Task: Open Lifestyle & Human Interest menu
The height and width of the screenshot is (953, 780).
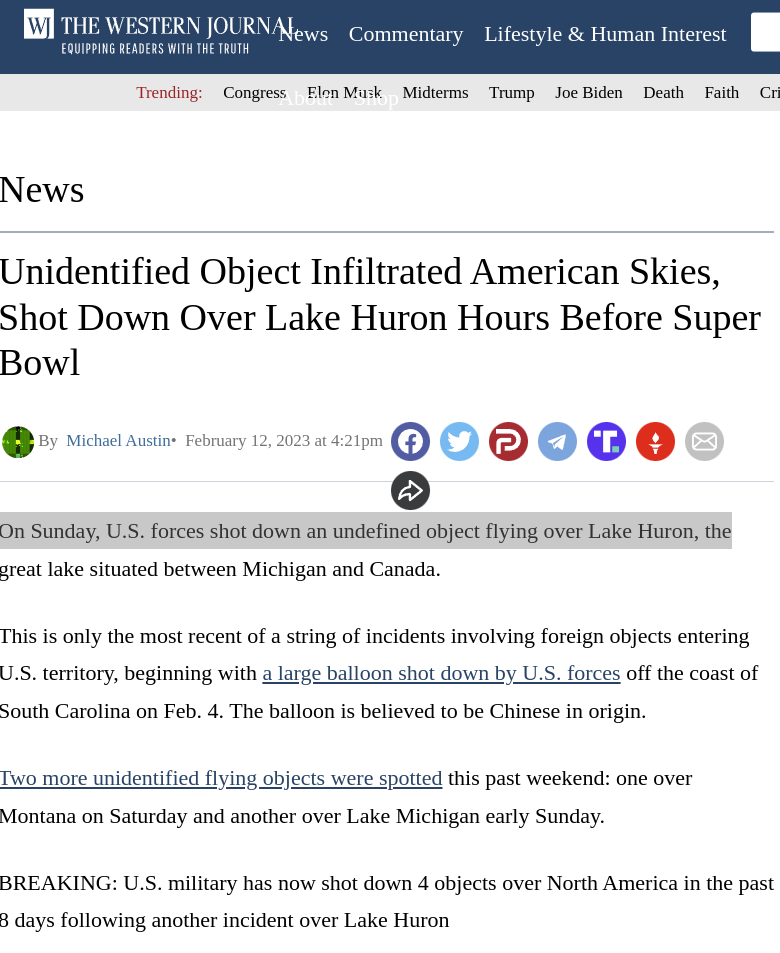Action: point(605,34)
